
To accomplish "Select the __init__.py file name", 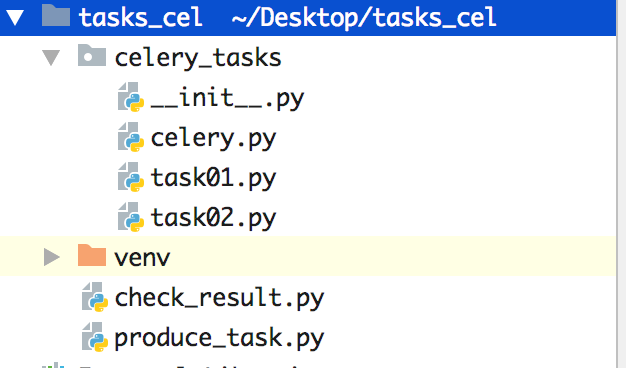I will pos(228,98).
